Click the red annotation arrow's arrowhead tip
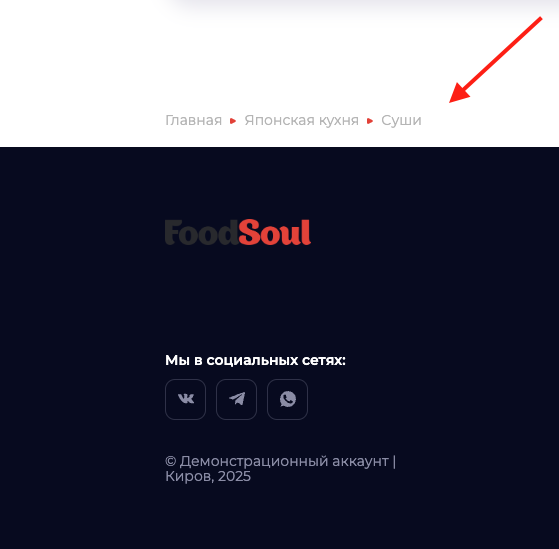Image resolution: width=559 pixels, height=549 pixels. tap(451, 101)
